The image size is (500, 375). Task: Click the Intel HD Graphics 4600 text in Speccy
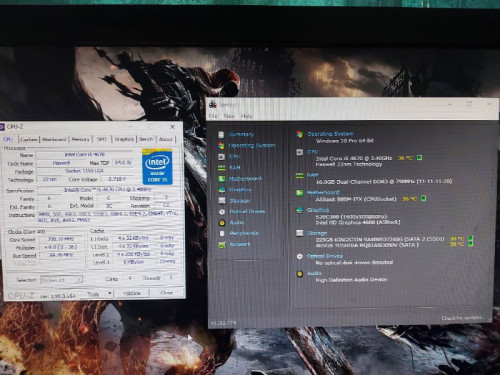tap(358, 222)
